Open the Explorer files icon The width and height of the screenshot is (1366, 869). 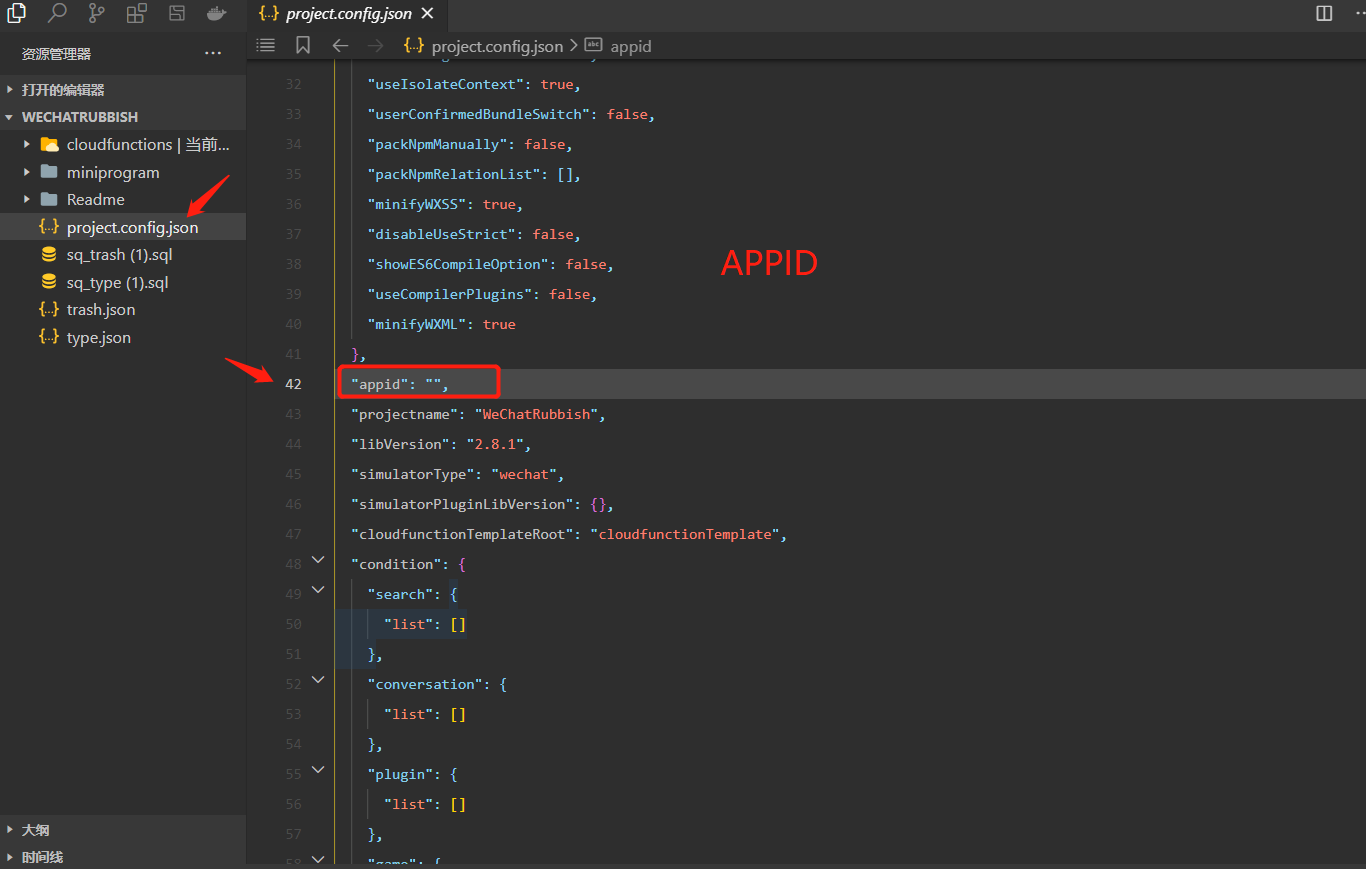[x=17, y=13]
